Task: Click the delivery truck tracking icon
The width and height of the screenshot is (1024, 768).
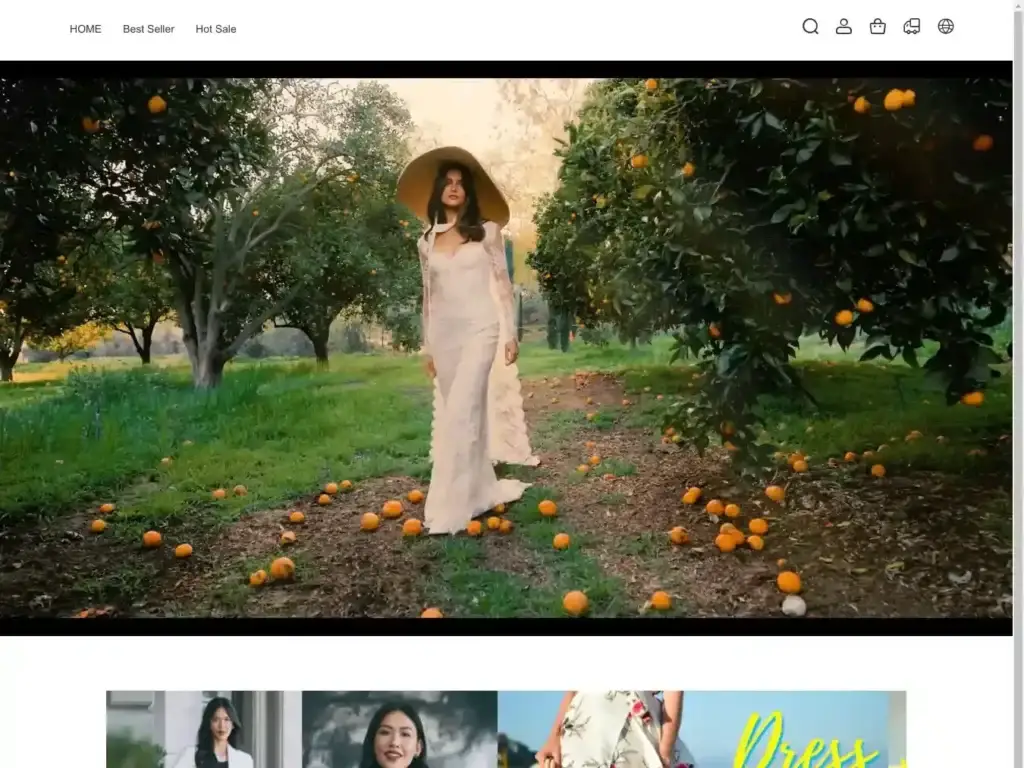Action: [912, 27]
